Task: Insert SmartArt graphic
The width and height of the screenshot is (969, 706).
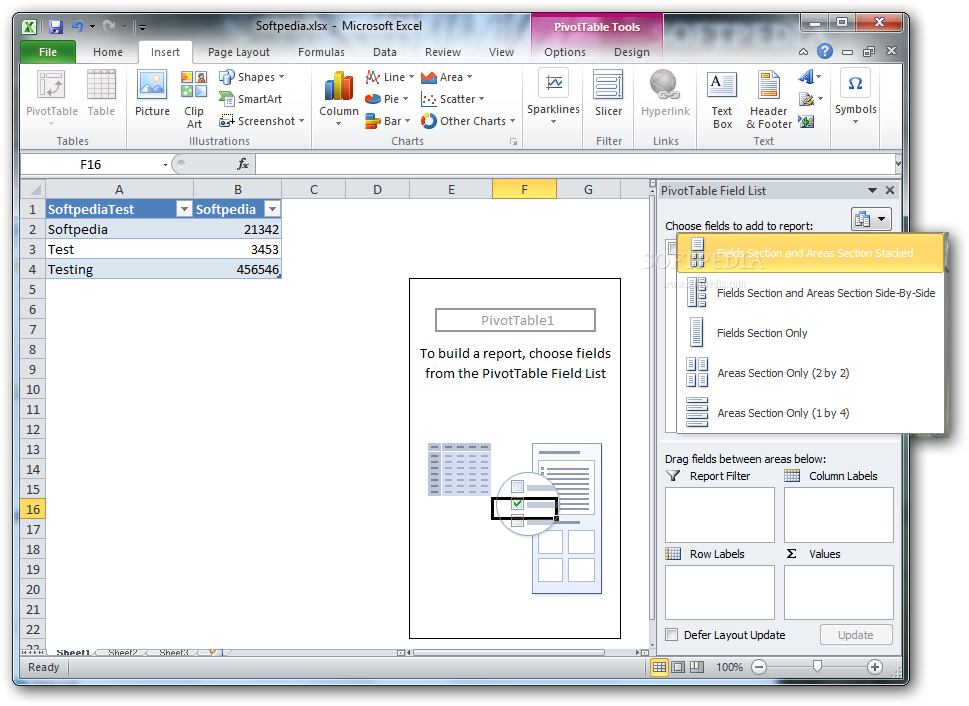Action: (250, 99)
